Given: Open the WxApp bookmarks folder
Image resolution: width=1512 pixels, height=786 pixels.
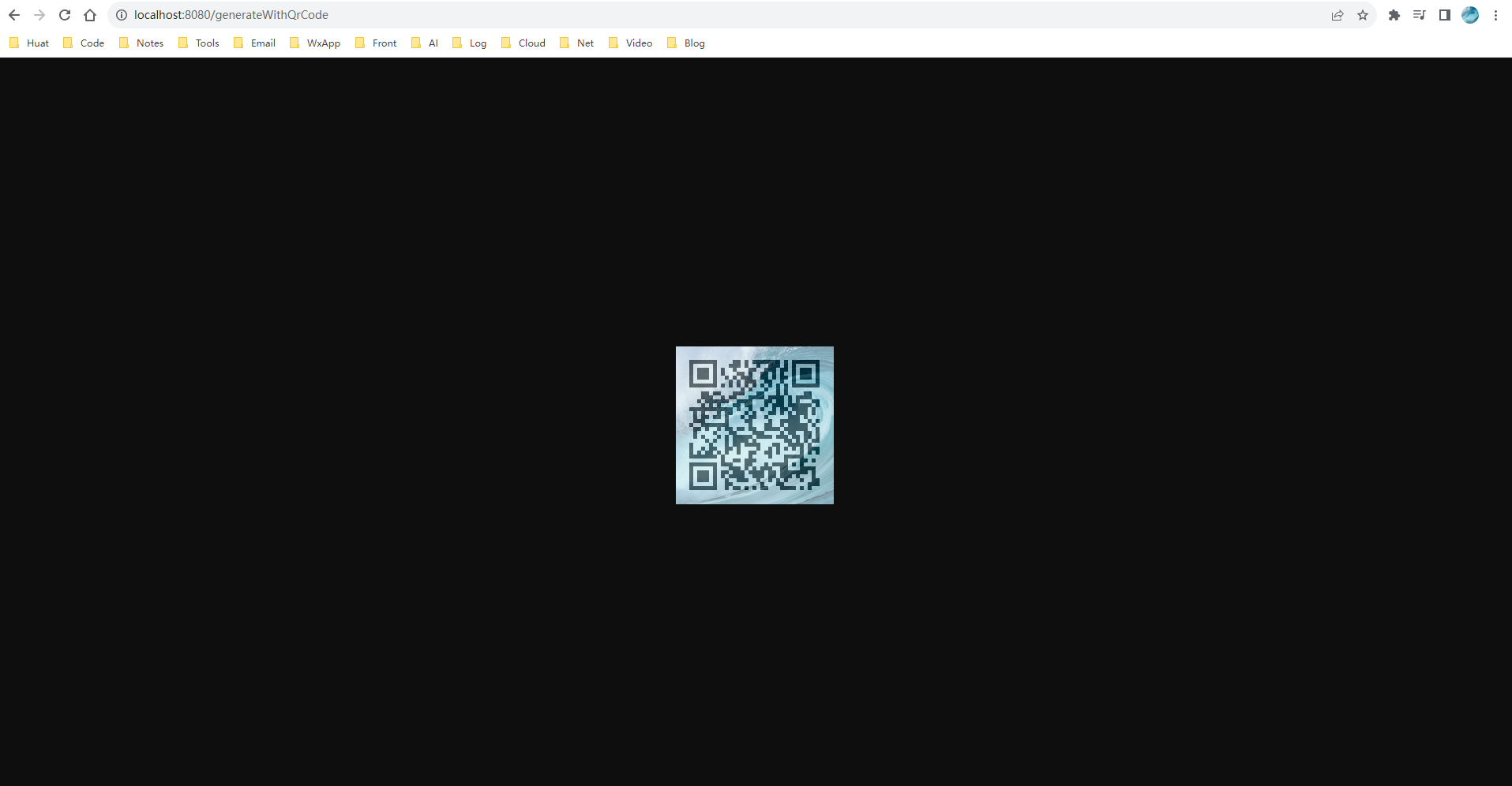Looking at the screenshot, I should (x=322, y=43).
